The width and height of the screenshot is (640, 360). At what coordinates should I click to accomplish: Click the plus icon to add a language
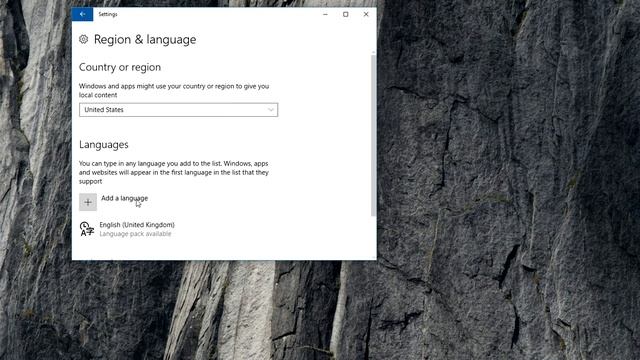pyautogui.click(x=88, y=202)
